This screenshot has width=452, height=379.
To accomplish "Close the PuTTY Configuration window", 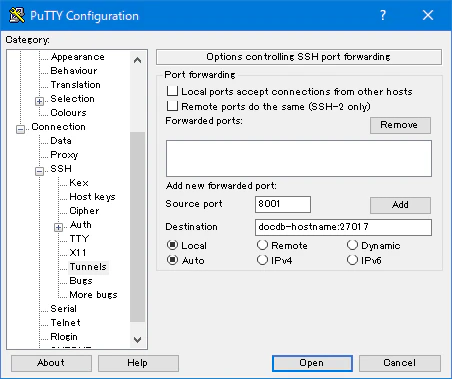I will [x=428, y=15].
